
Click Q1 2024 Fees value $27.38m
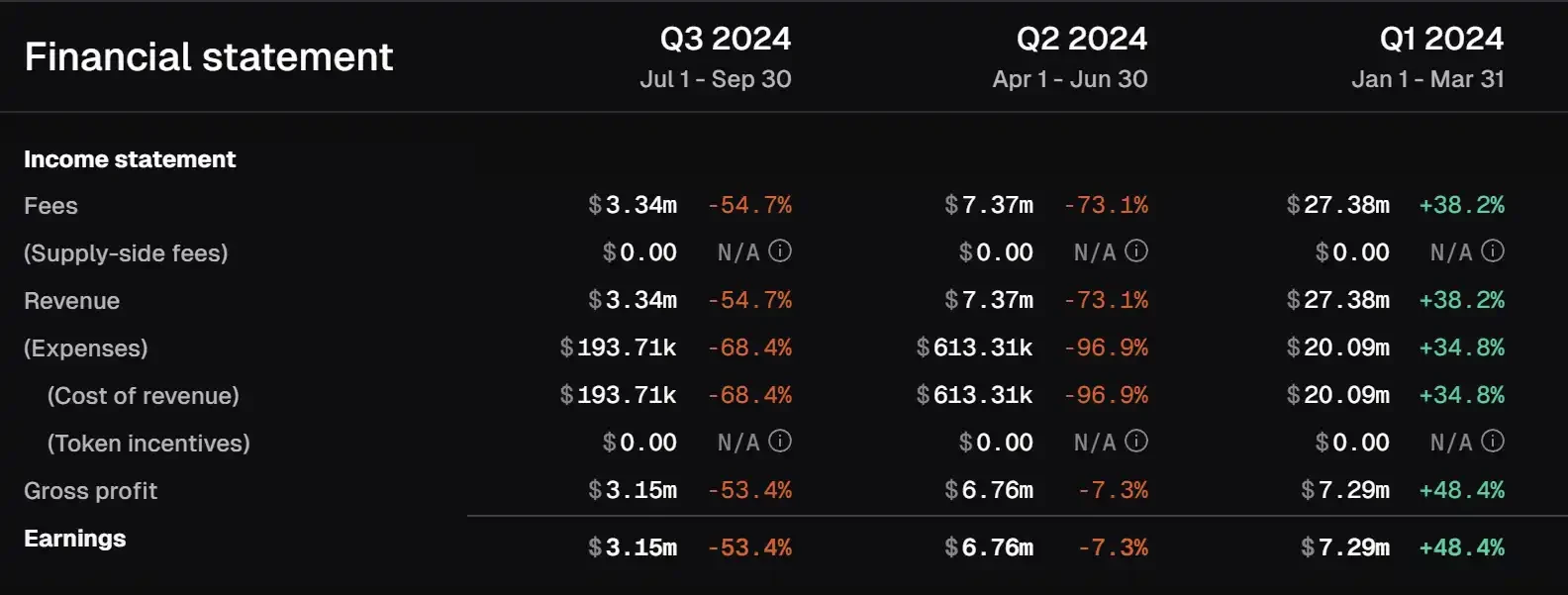coord(1337,205)
